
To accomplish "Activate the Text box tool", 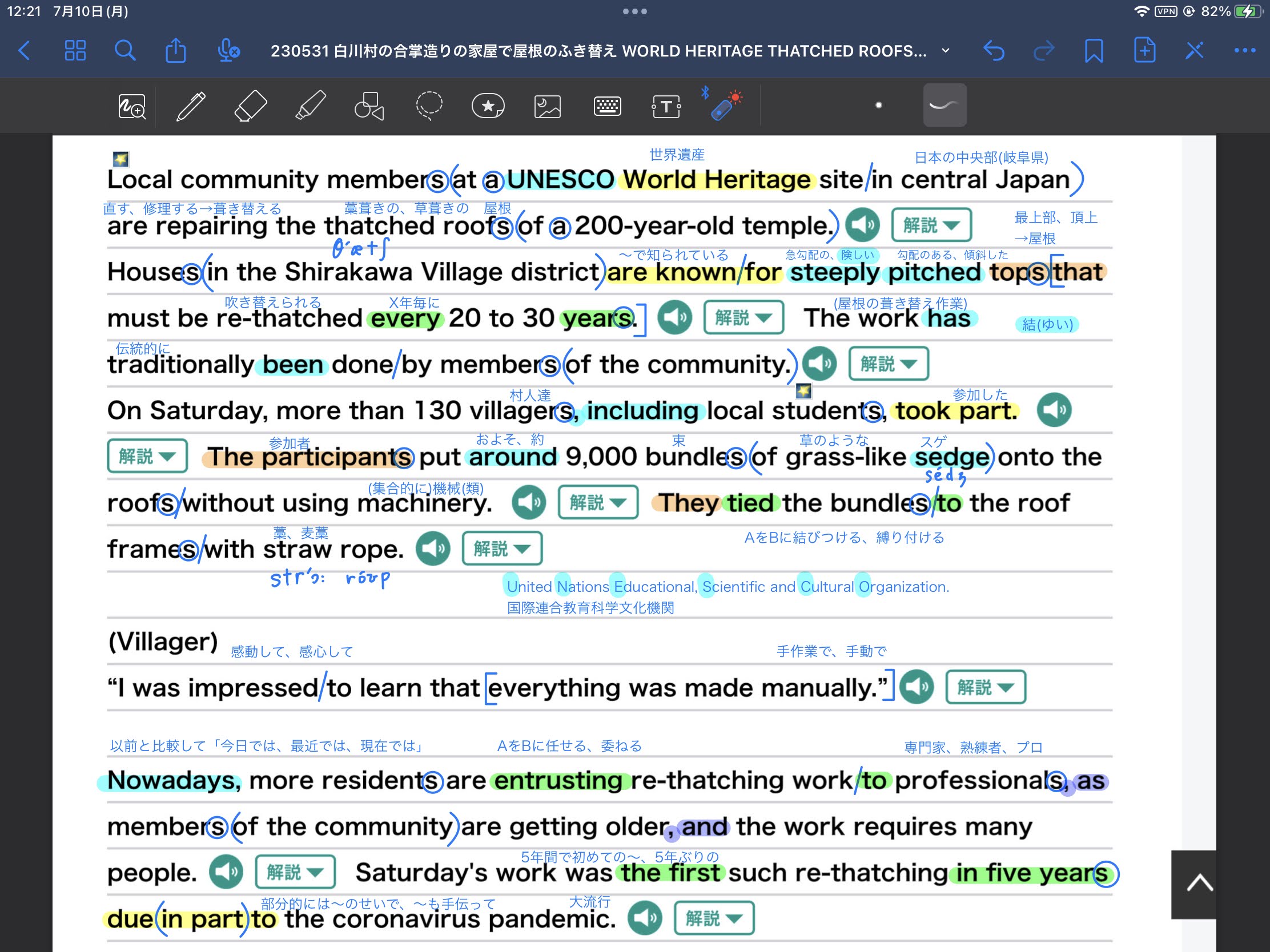I will tap(666, 107).
